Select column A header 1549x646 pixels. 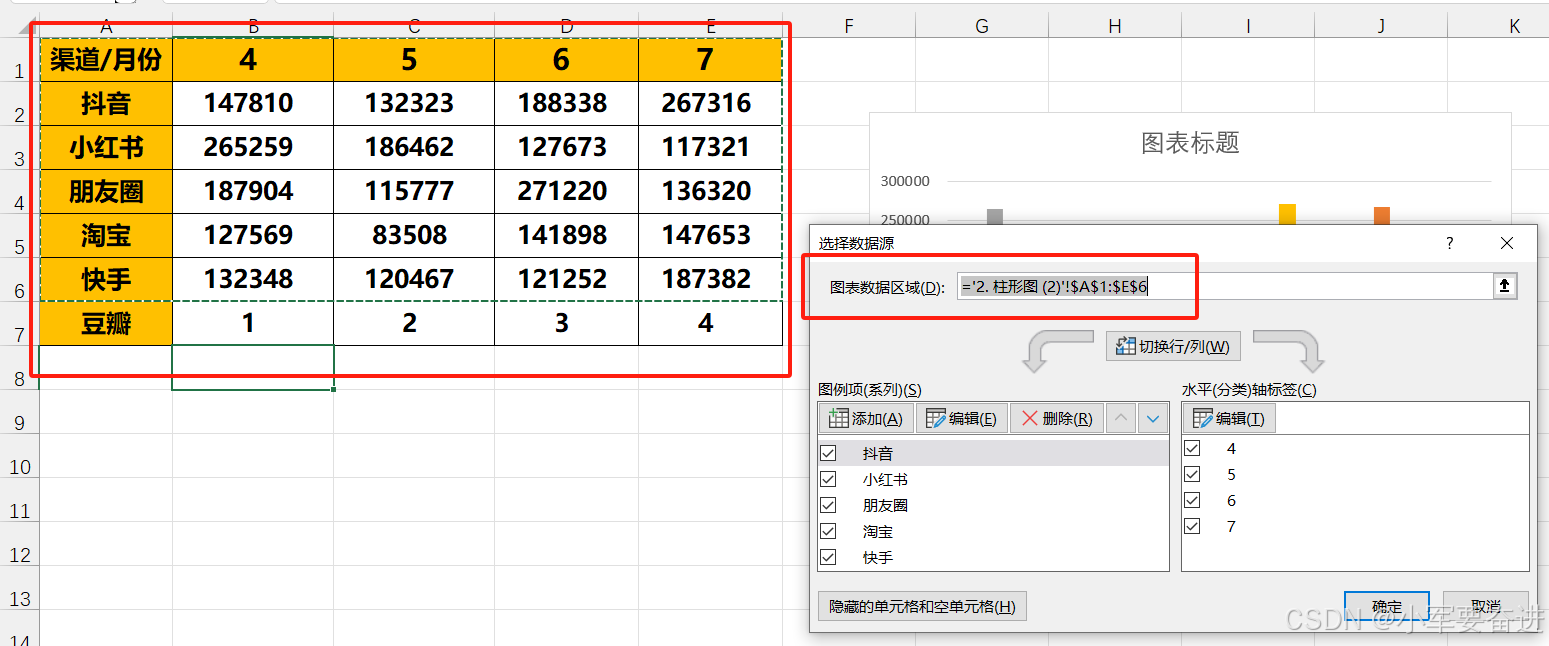coord(106,26)
